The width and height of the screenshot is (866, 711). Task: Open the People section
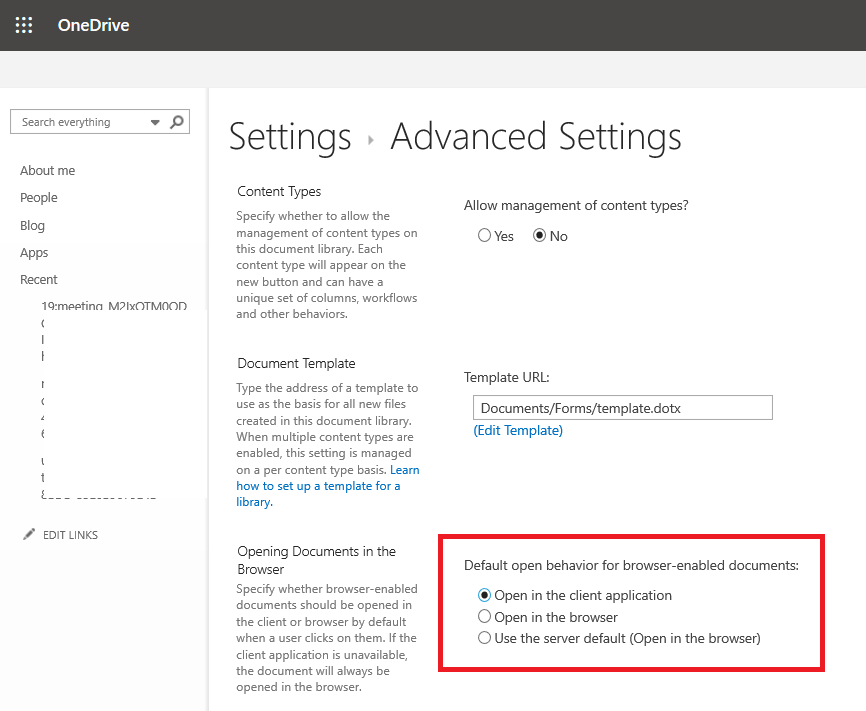point(38,197)
